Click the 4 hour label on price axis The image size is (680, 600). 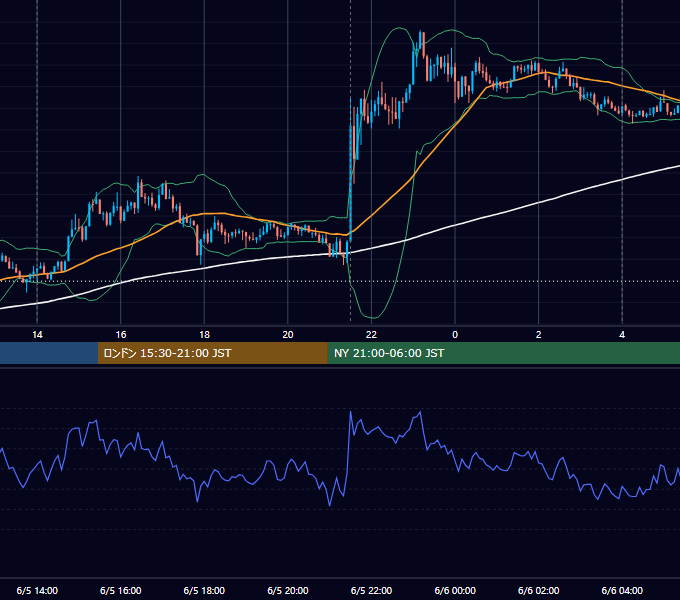click(x=622, y=335)
